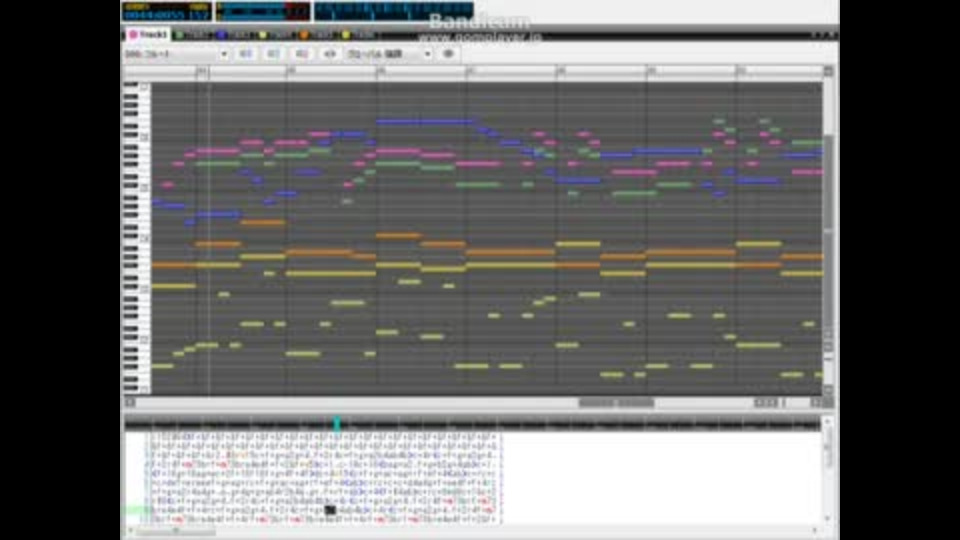Open the piano roll edit mode dropdown
The image size is (960, 540).
389,54
